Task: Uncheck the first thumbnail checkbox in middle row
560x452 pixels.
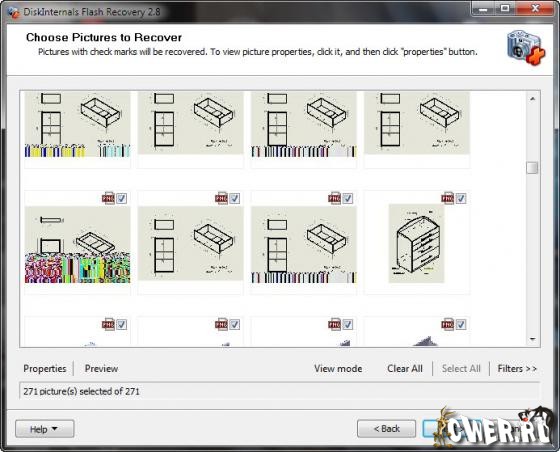Action: pos(121,199)
